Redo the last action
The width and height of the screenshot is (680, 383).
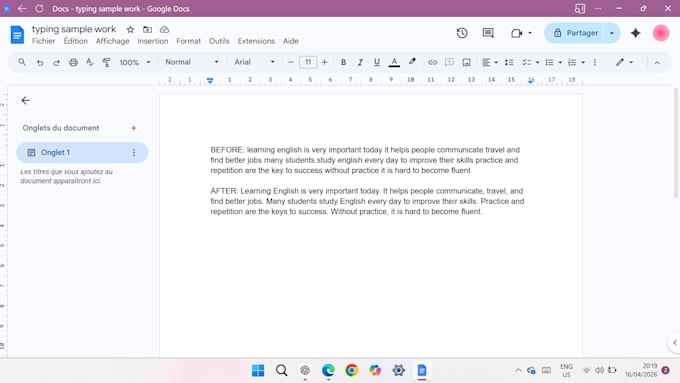56,62
